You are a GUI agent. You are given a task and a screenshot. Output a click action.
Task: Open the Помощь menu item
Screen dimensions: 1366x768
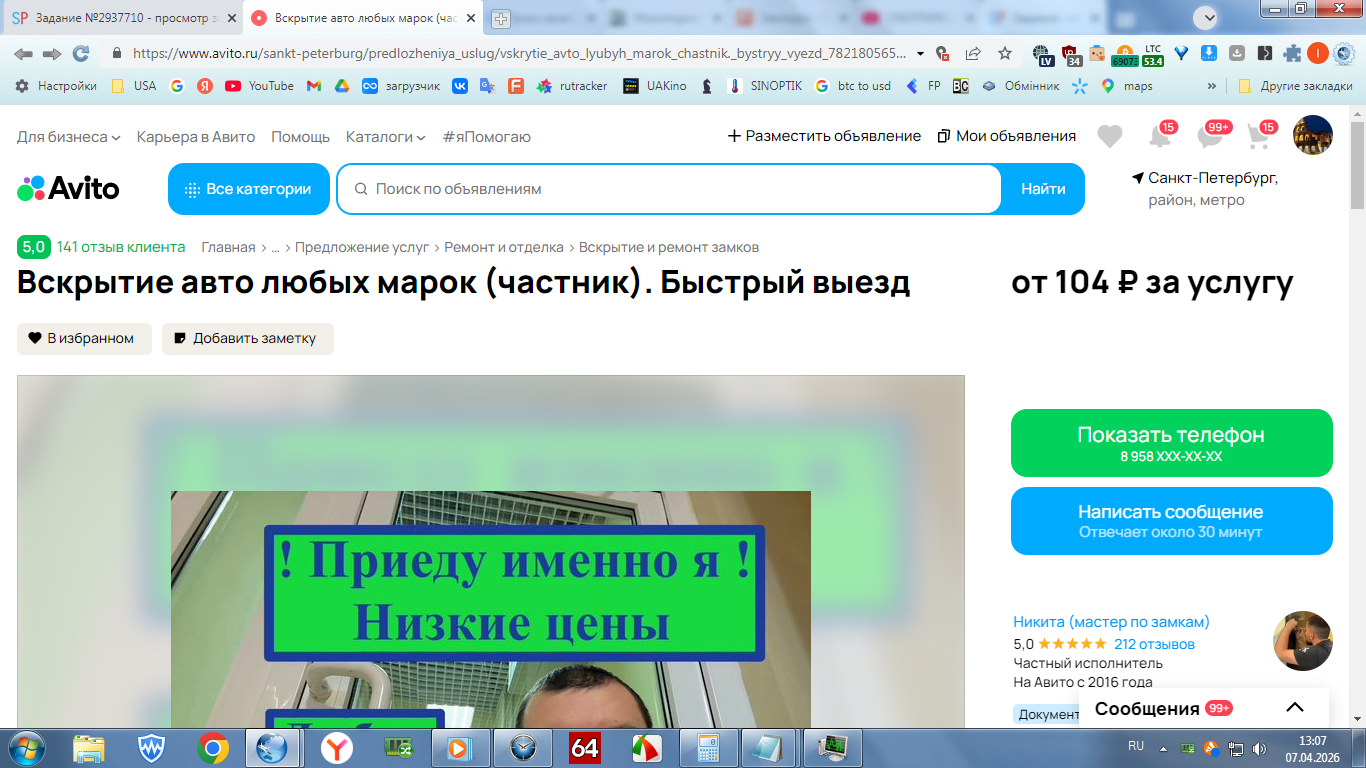point(300,136)
